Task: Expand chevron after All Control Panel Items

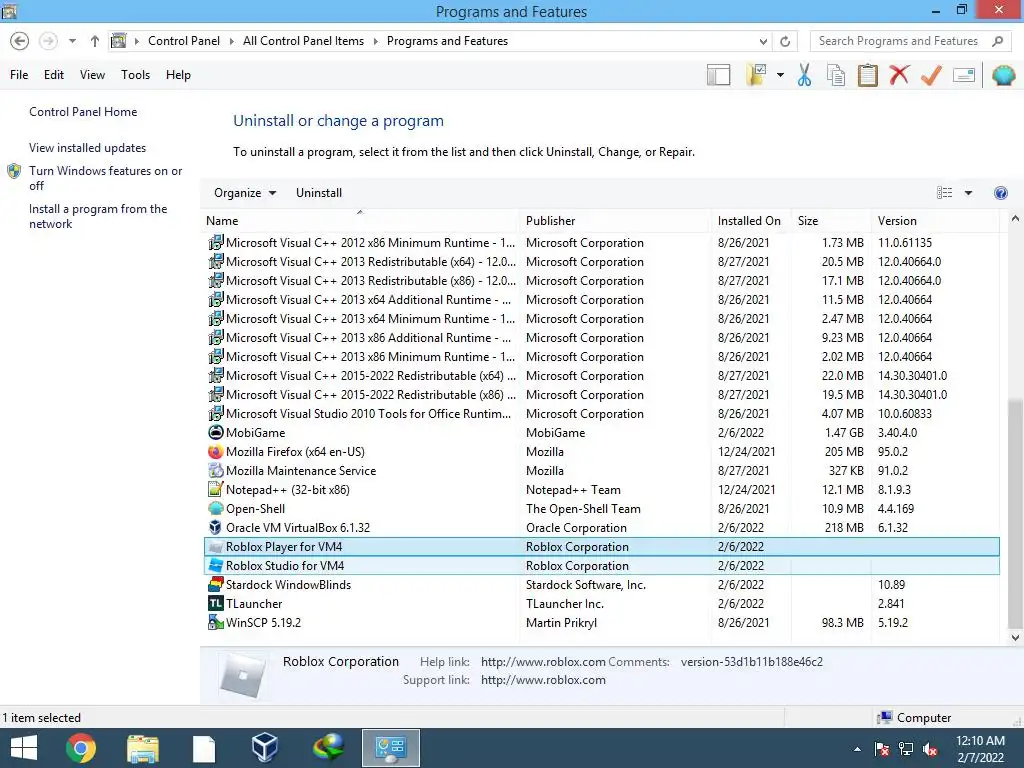Action: click(376, 41)
